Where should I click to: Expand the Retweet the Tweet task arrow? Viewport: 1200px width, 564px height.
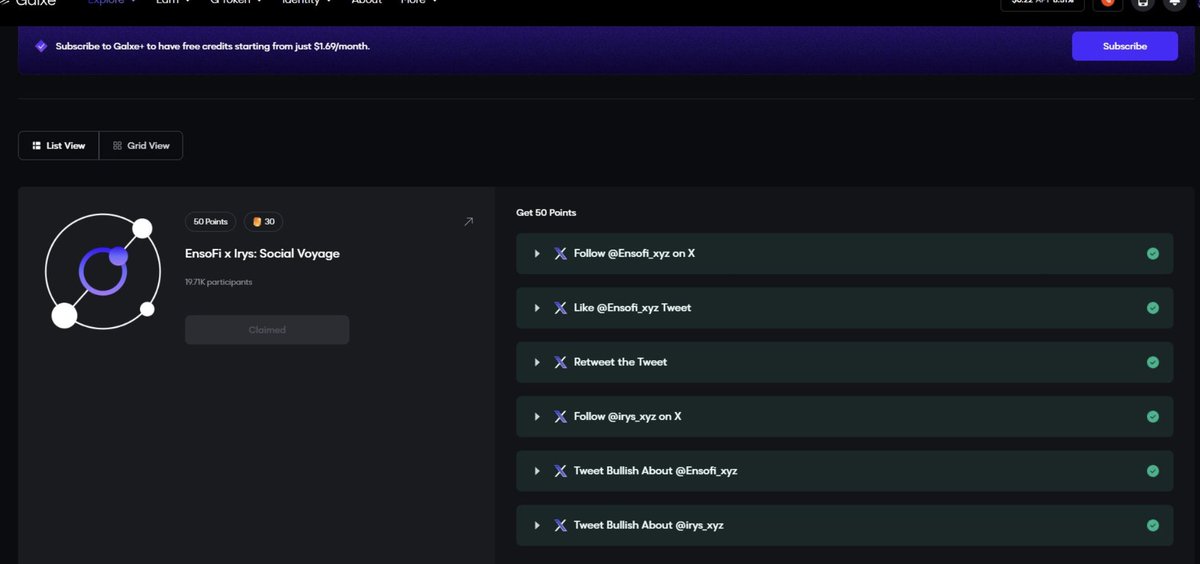537,362
